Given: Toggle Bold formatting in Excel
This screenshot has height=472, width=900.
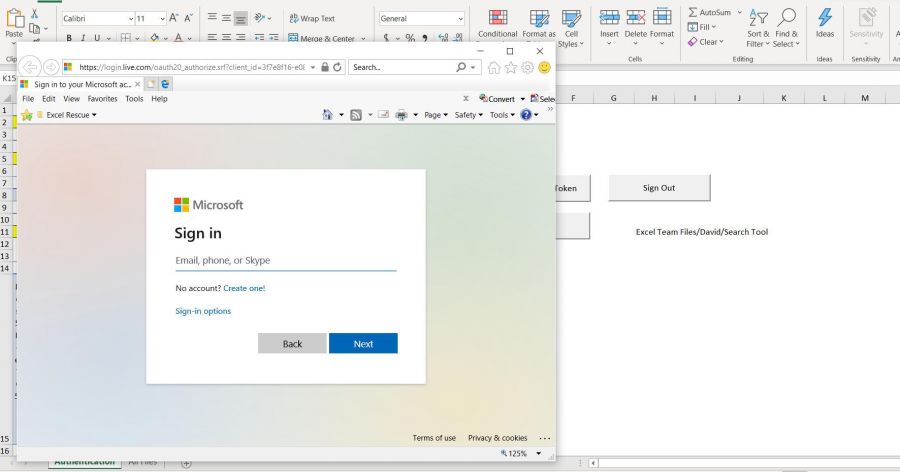Looking at the screenshot, I should (69, 38).
